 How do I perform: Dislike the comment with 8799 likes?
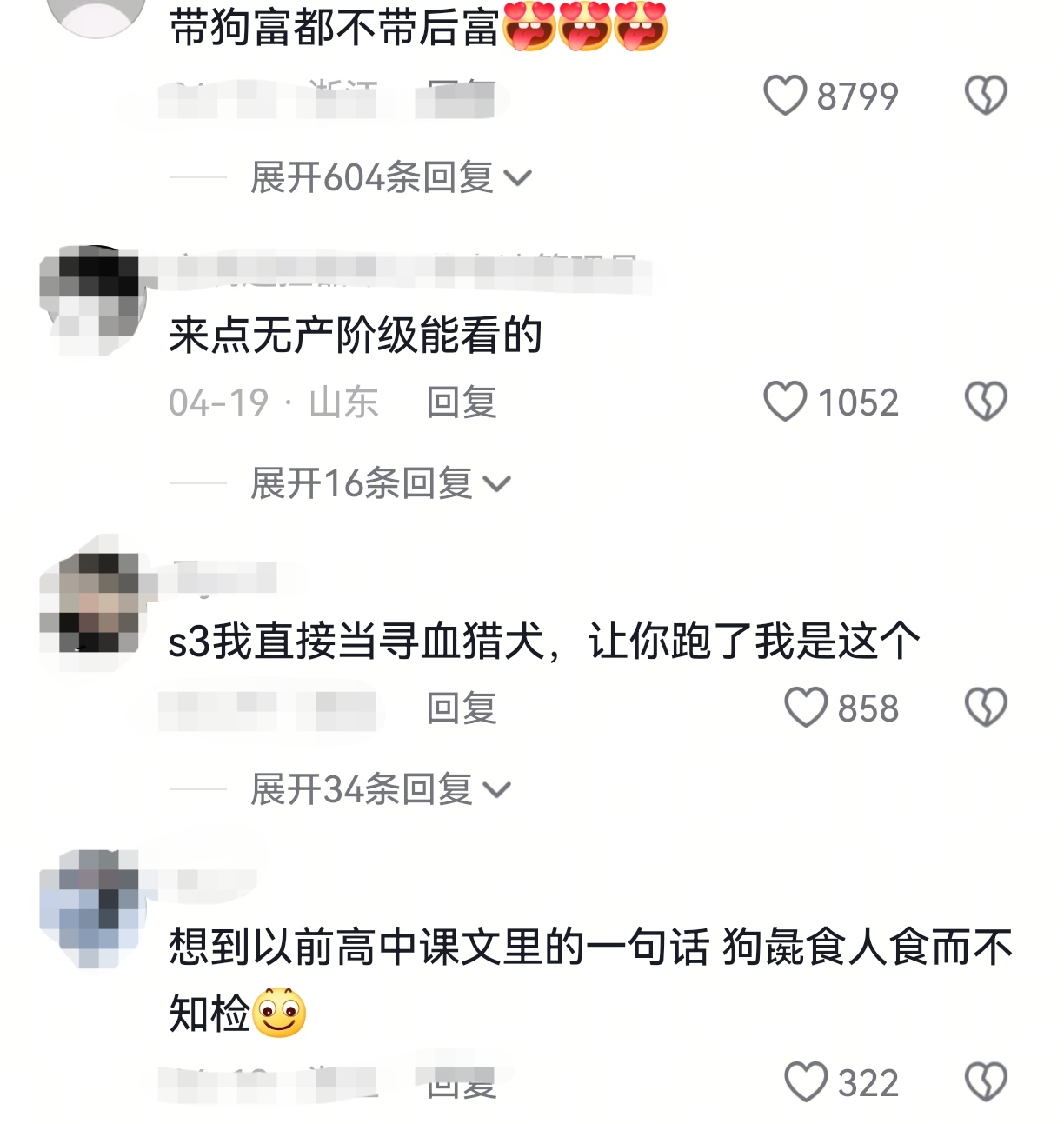pyautogui.click(x=986, y=96)
